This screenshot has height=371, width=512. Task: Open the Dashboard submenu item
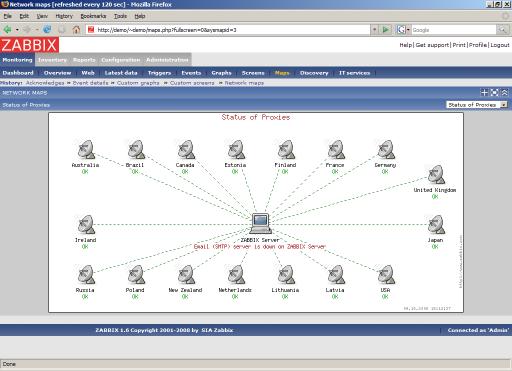coord(18,73)
